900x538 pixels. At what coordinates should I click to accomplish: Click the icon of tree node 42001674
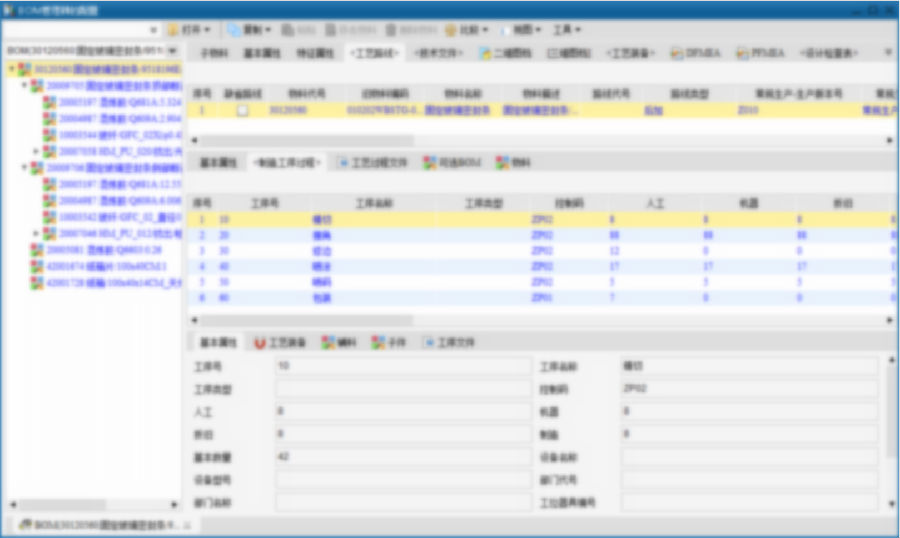(x=37, y=266)
